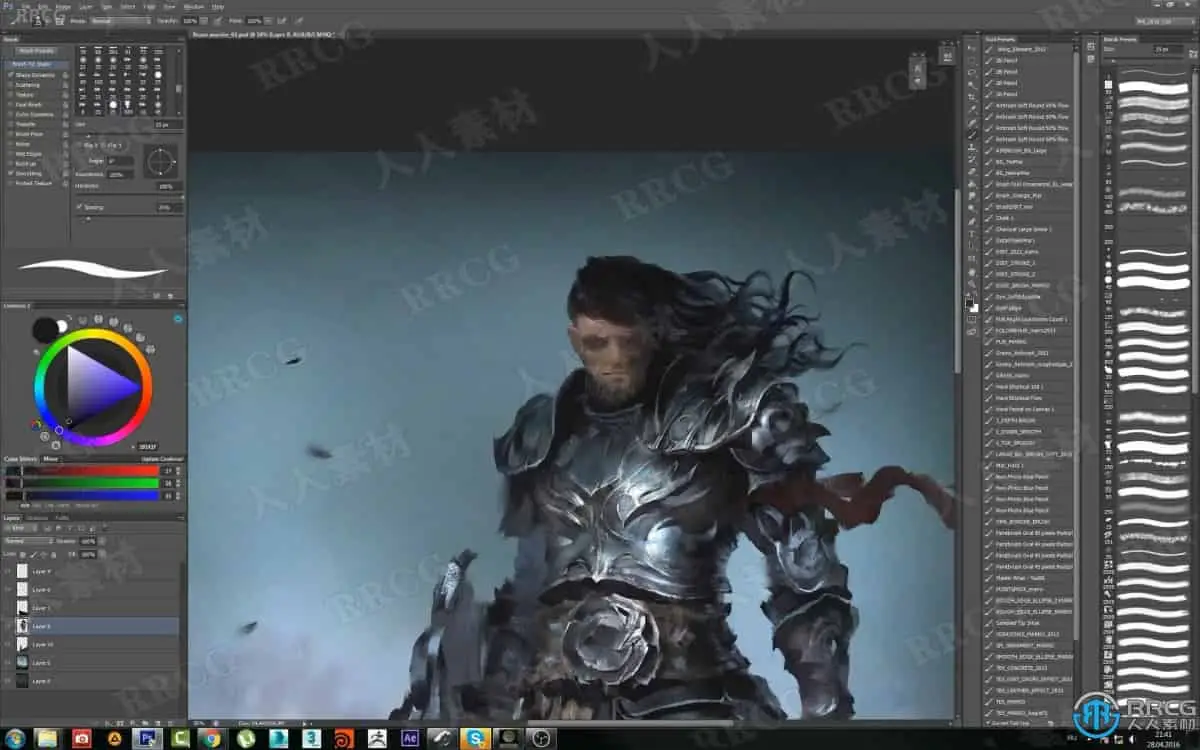1200x750 pixels.
Task: Click the Windows Start button
Action: pos(14,738)
